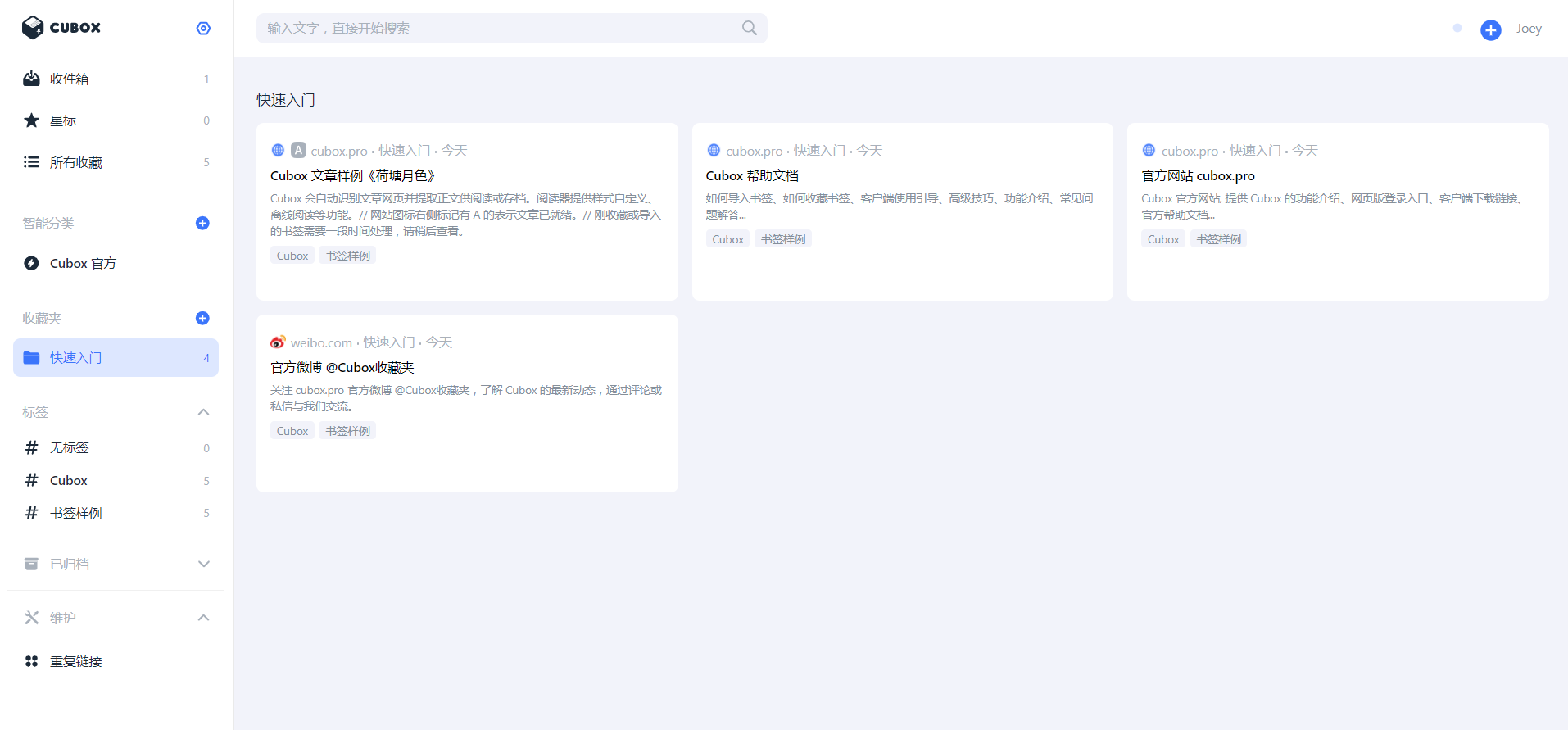Click the 已归档 archive box icon

(31, 564)
